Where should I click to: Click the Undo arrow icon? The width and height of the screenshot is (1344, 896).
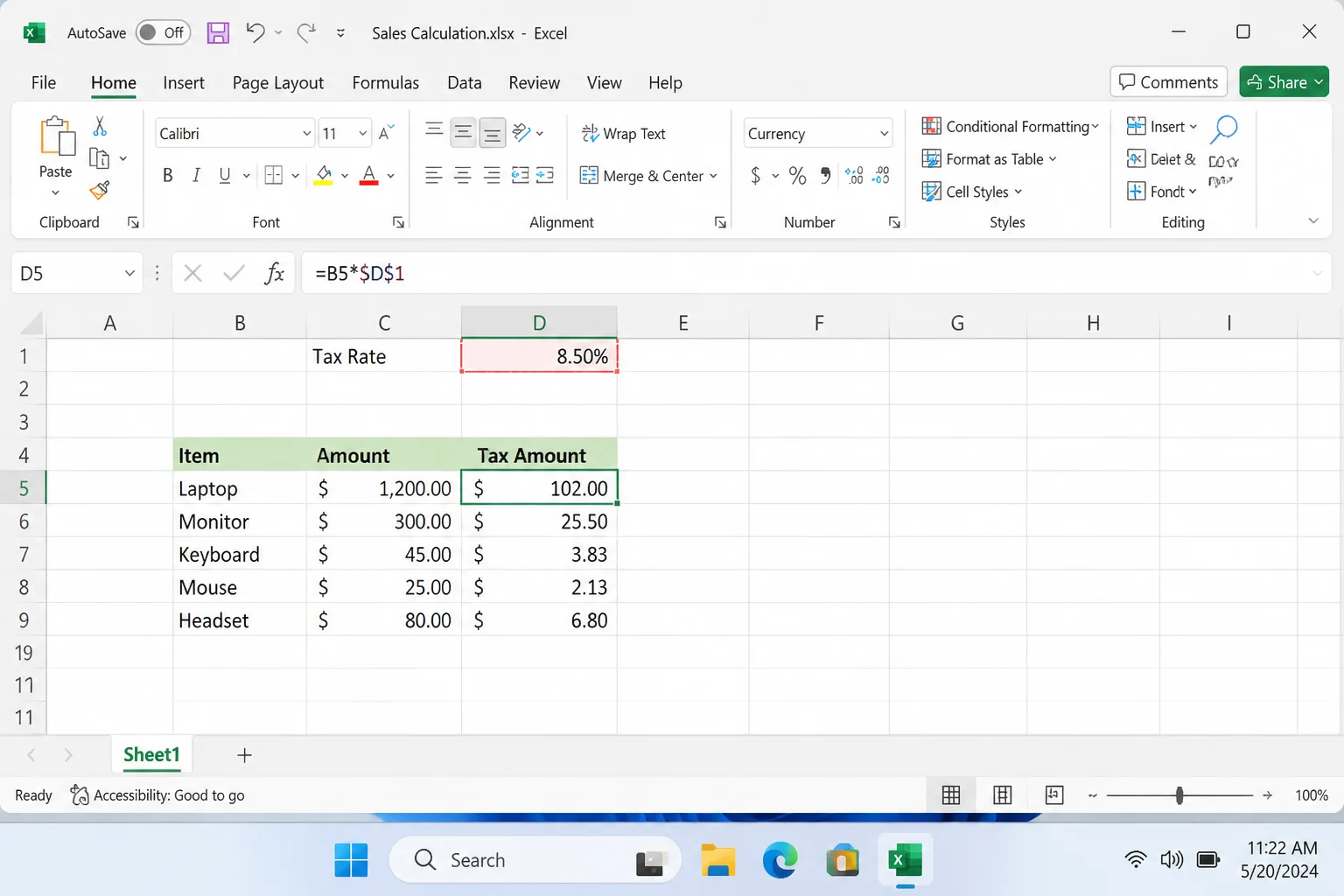[x=255, y=32]
